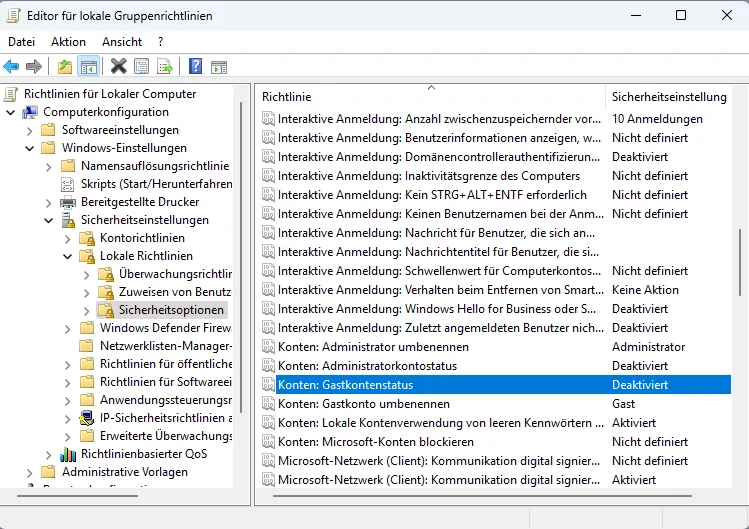The image size is (749, 529).
Task: Click the "10 Anmeldungen" setting value
Action: coord(657,119)
